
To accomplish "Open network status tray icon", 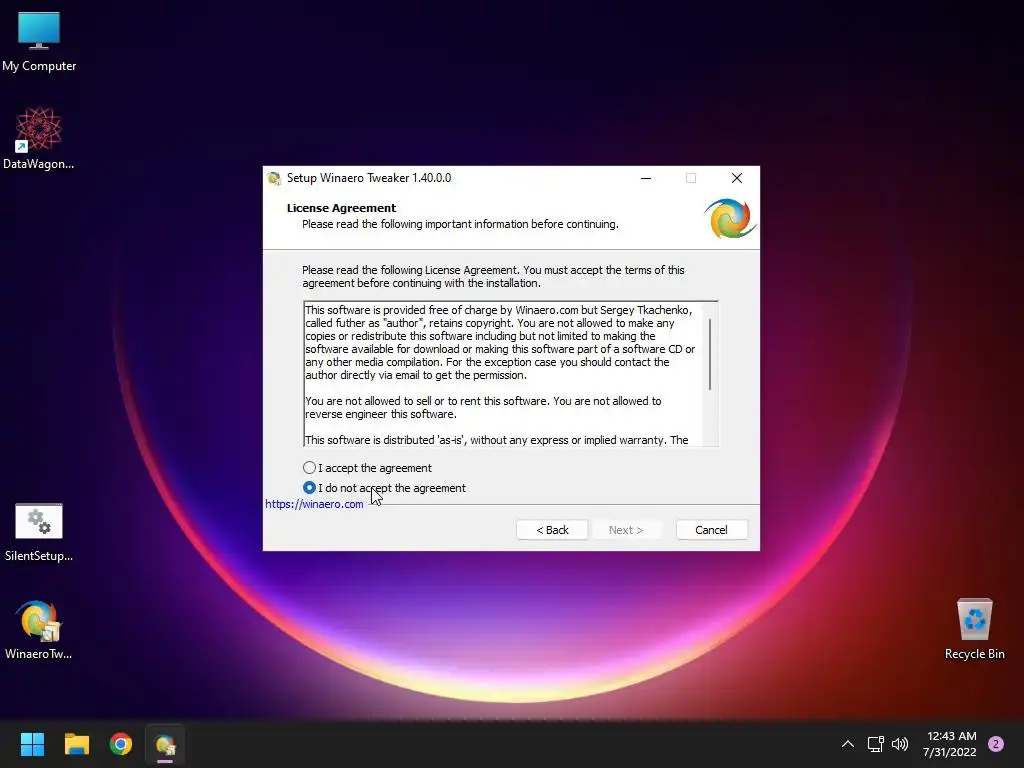I will [875, 744].
